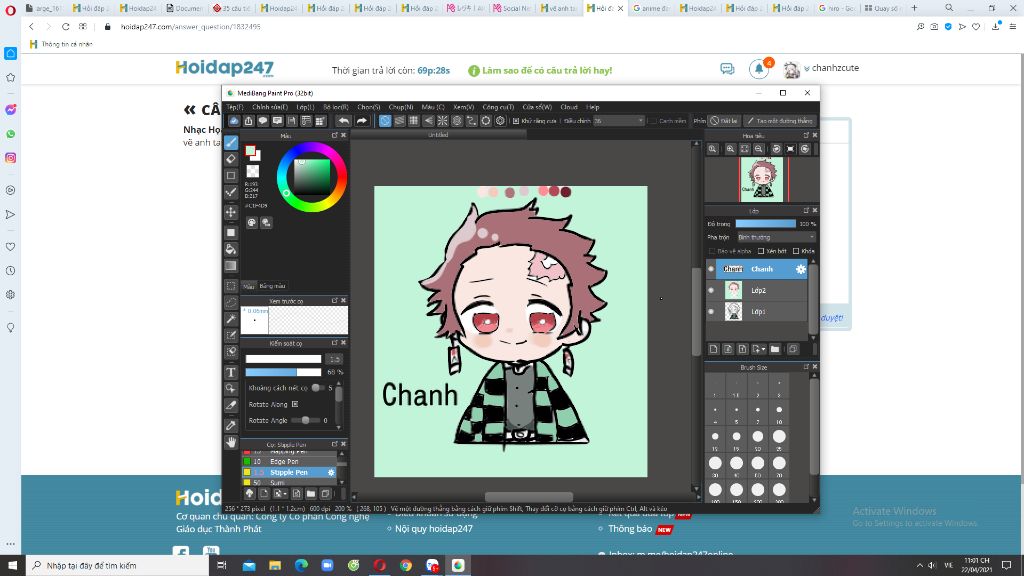The image size is (1024, 576).
Task: Click the Hoidap247 logo on webpage
Action: [x=225, y=68]
